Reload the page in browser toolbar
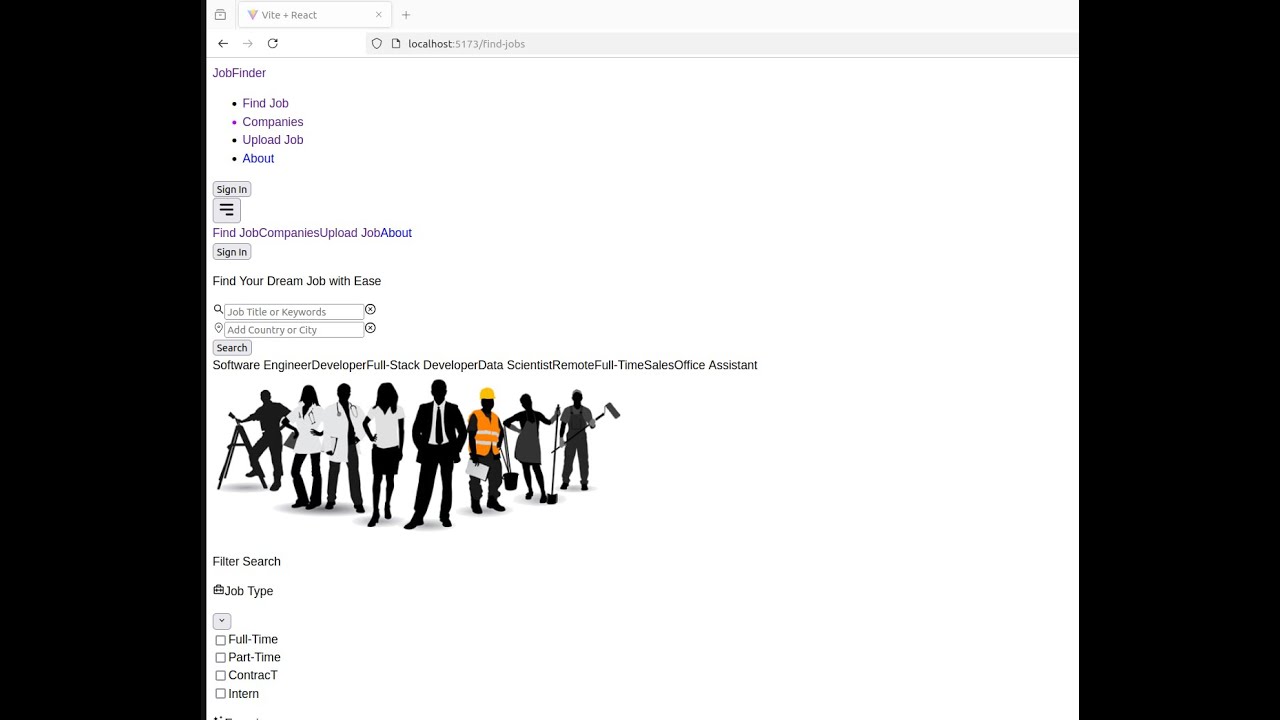The image size is (1280, 720). tap(273, 44)
